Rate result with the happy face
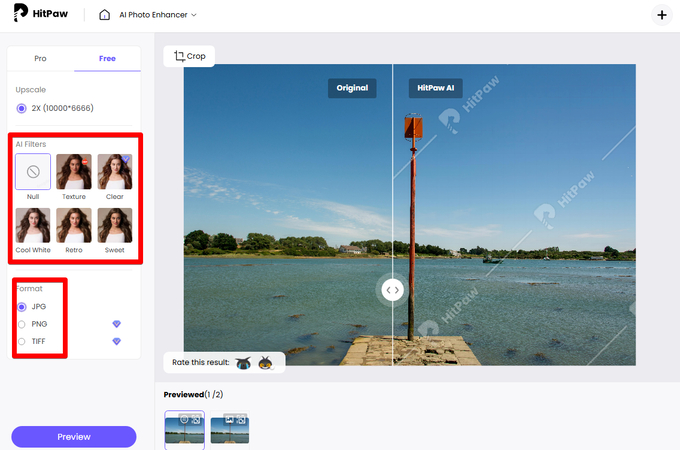The height and width of the screenshot is (450, 680). point(265,362)
